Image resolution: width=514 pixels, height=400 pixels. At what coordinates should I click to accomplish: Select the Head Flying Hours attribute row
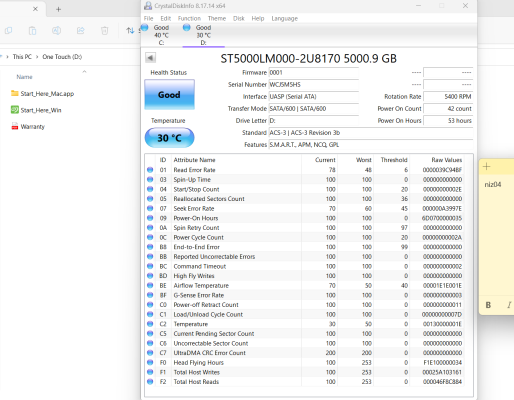[305, 362]
